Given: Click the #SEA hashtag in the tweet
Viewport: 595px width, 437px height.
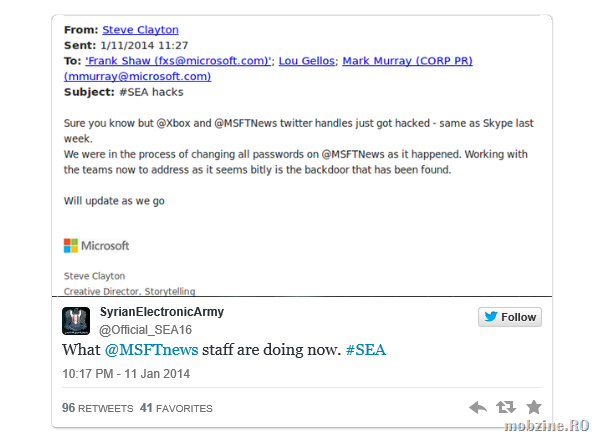Looking at the screenshot, I should coord(366,350).
